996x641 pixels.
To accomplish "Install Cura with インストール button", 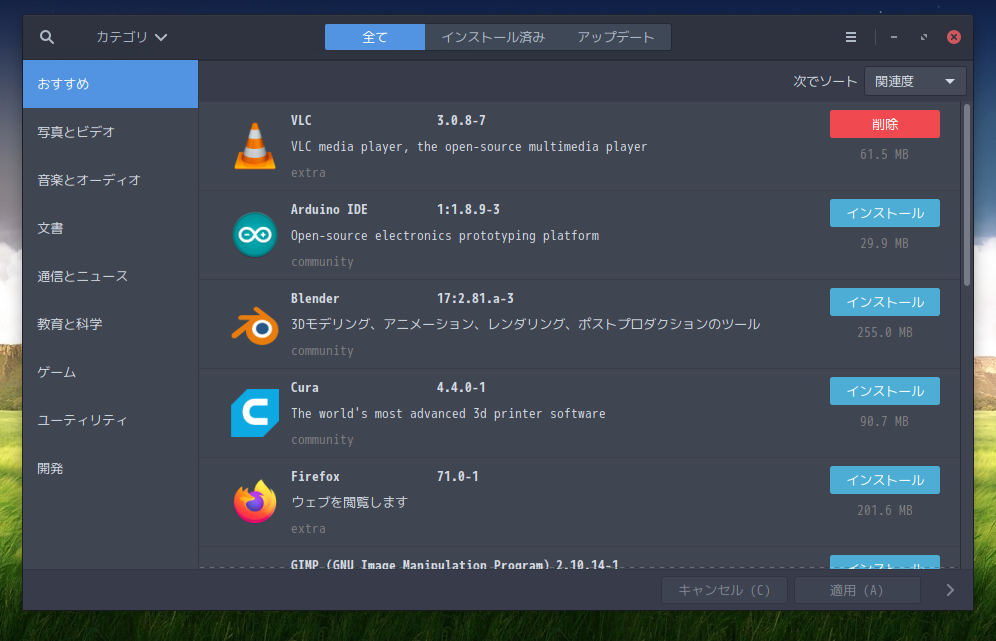I will coord(884,391).
